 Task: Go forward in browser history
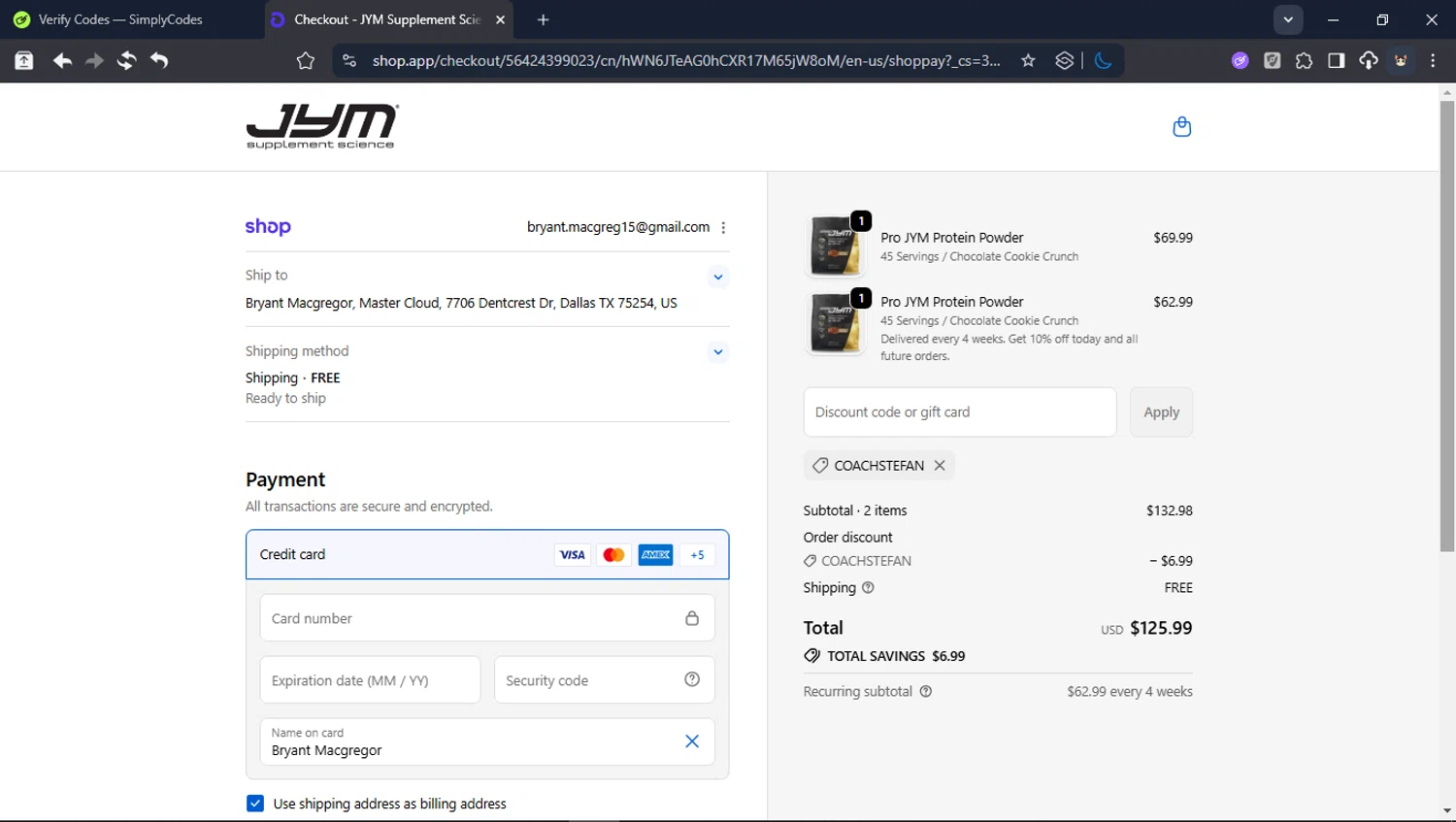click(94, 60)
